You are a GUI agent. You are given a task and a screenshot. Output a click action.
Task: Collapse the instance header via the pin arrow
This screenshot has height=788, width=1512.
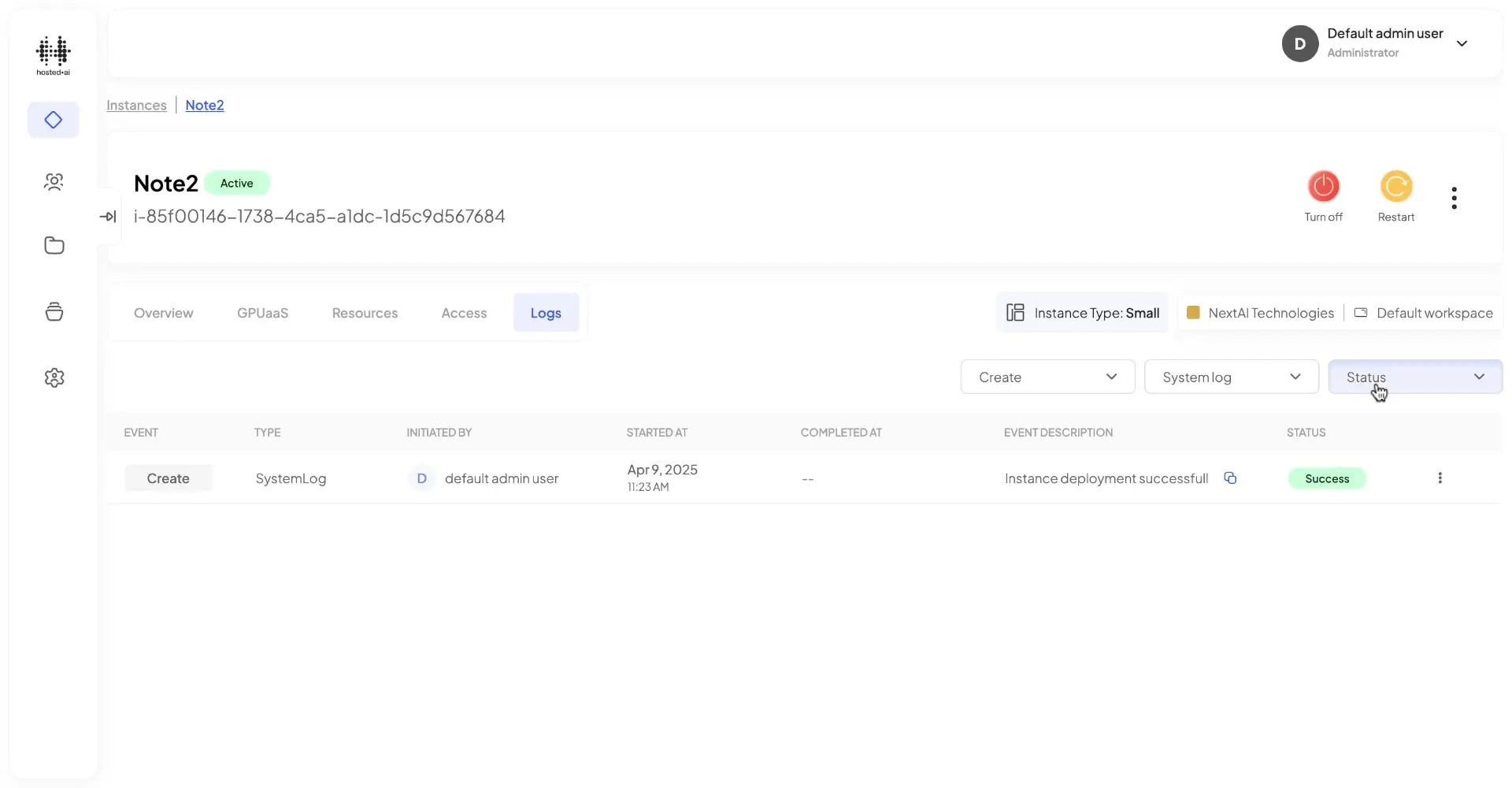(x=108, y=216)
